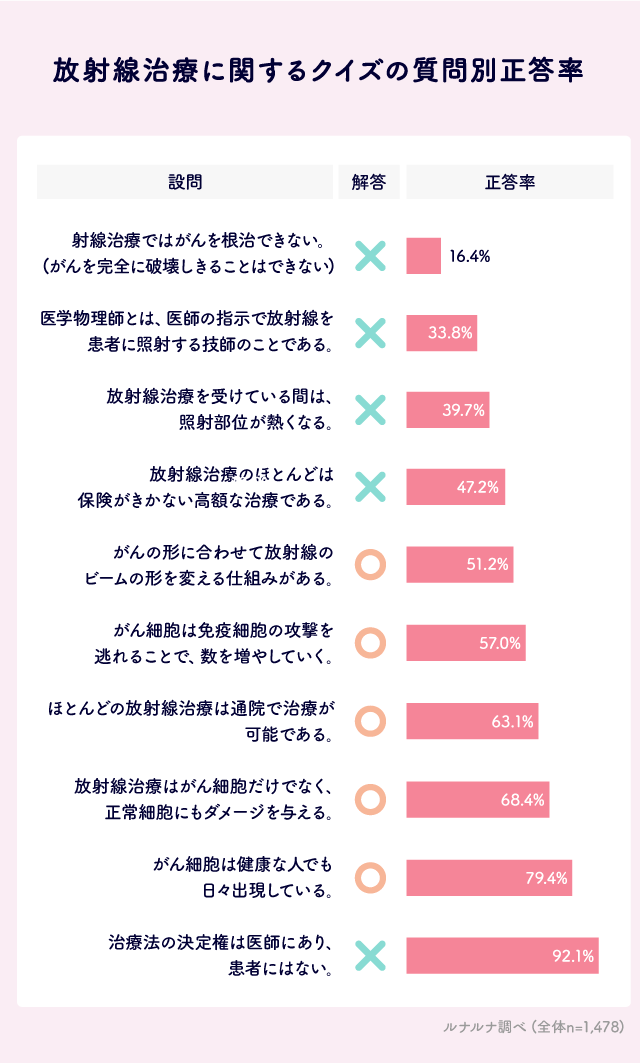Click the 設問 column header
640x1063 pixels.
pyautogui.click(x=185, y=182)
